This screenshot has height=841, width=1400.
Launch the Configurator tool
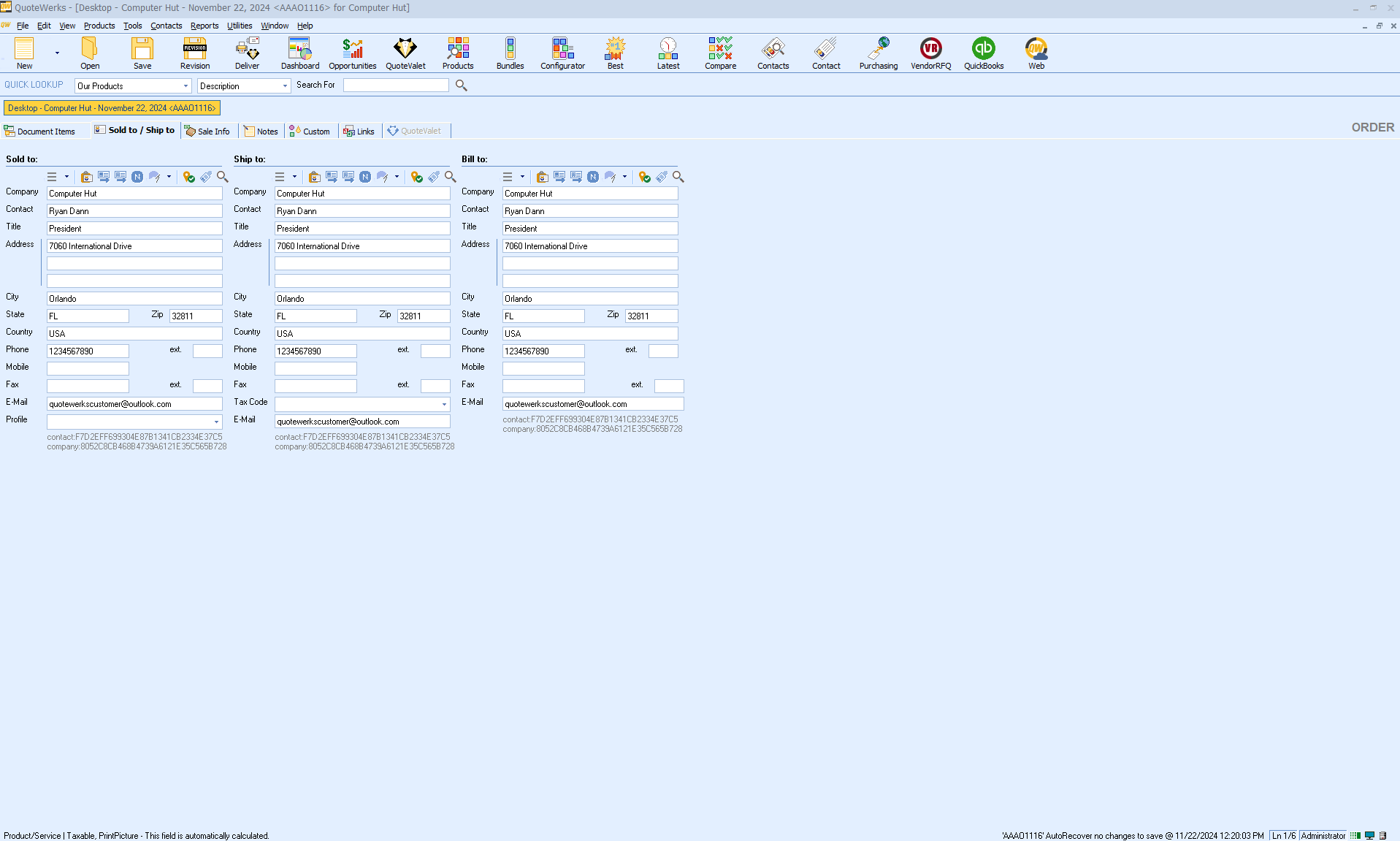pyautogui.click(x=563, y=53)
